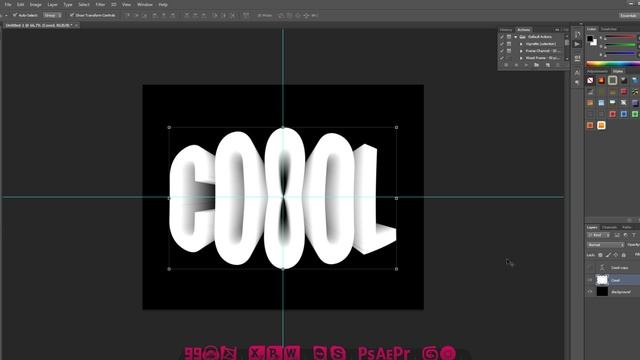The image size is (640, 360).
Task: Toggle checkmark for Wood Frame action
Action: click(x=502, y=58)
